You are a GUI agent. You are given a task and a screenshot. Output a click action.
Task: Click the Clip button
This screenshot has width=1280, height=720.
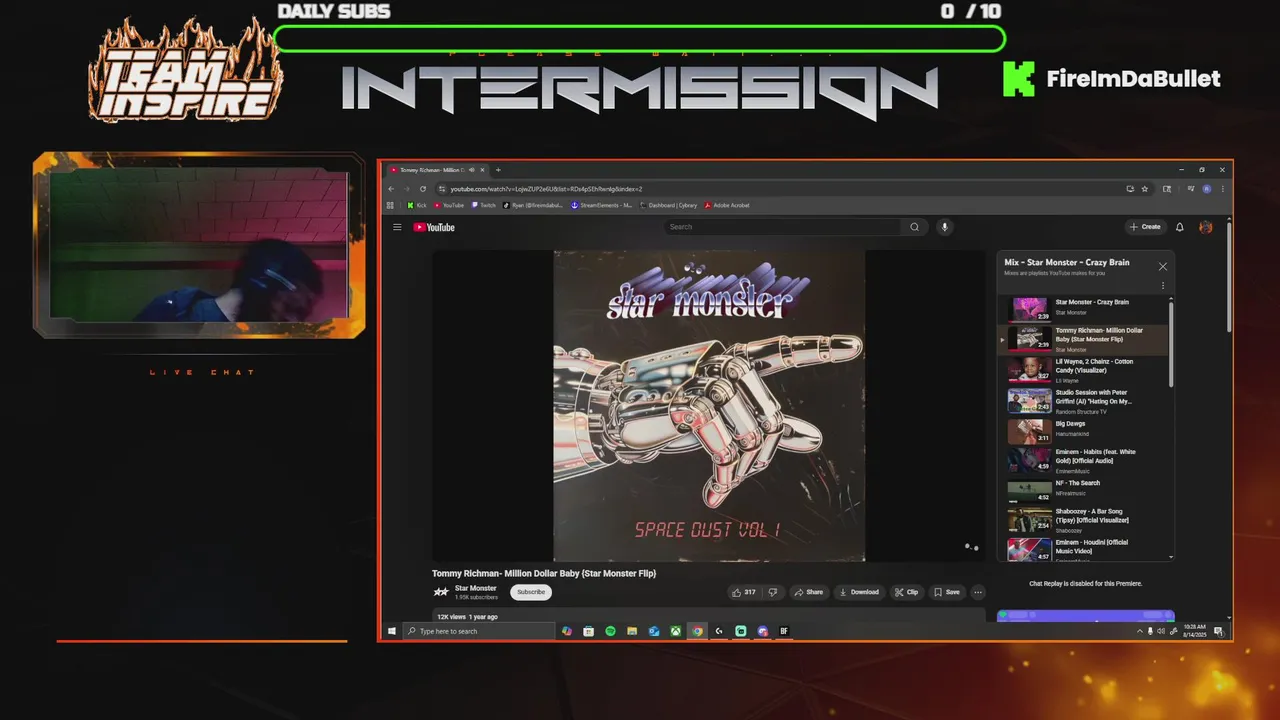point(907,592)
